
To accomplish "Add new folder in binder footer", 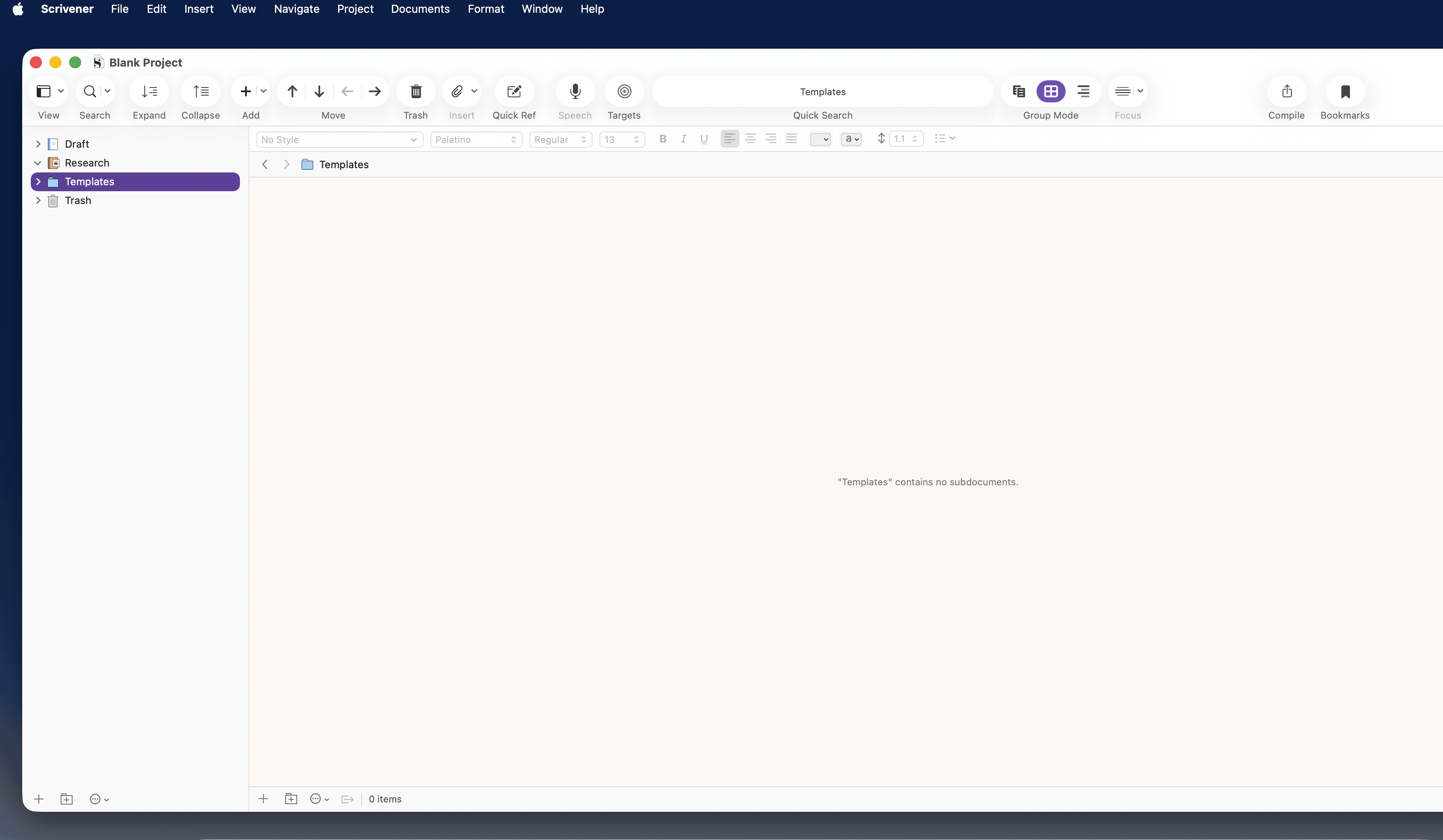I will point(67,799).
